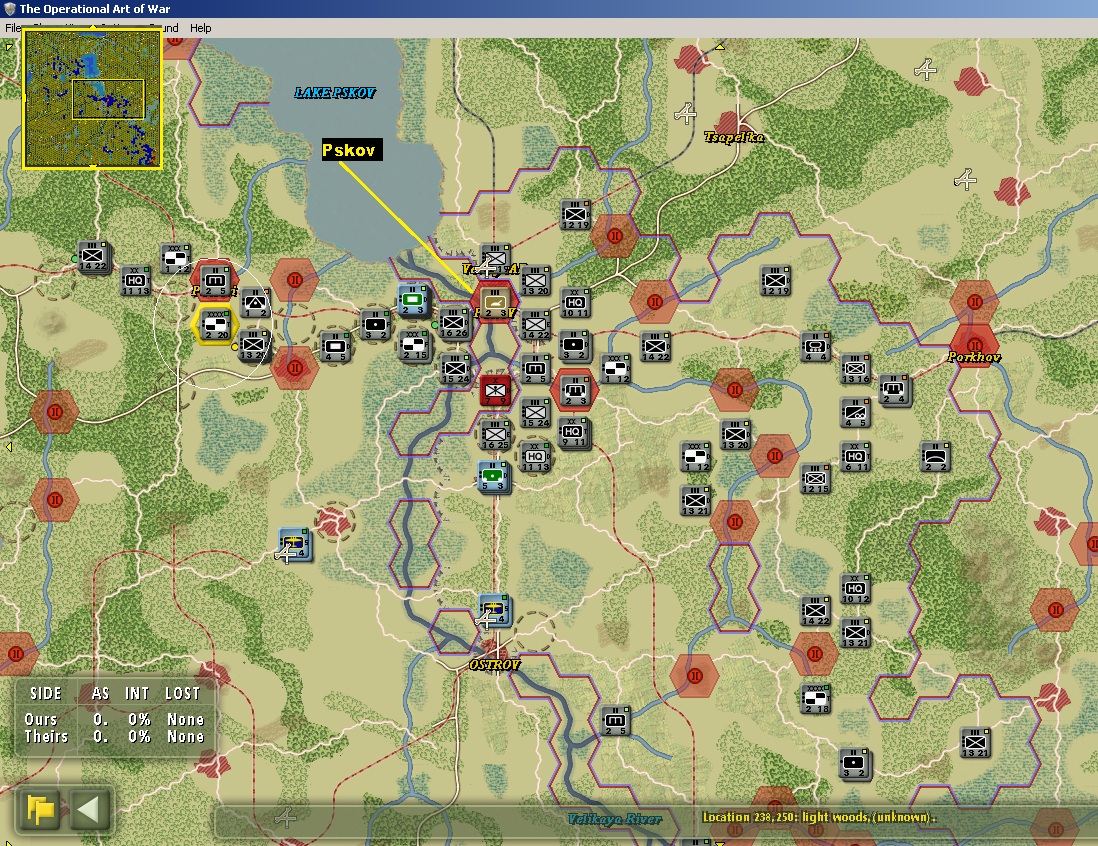Select the 16 26 infantry regiment
Screen dimensions: 1098x846
tap(454, 323)
